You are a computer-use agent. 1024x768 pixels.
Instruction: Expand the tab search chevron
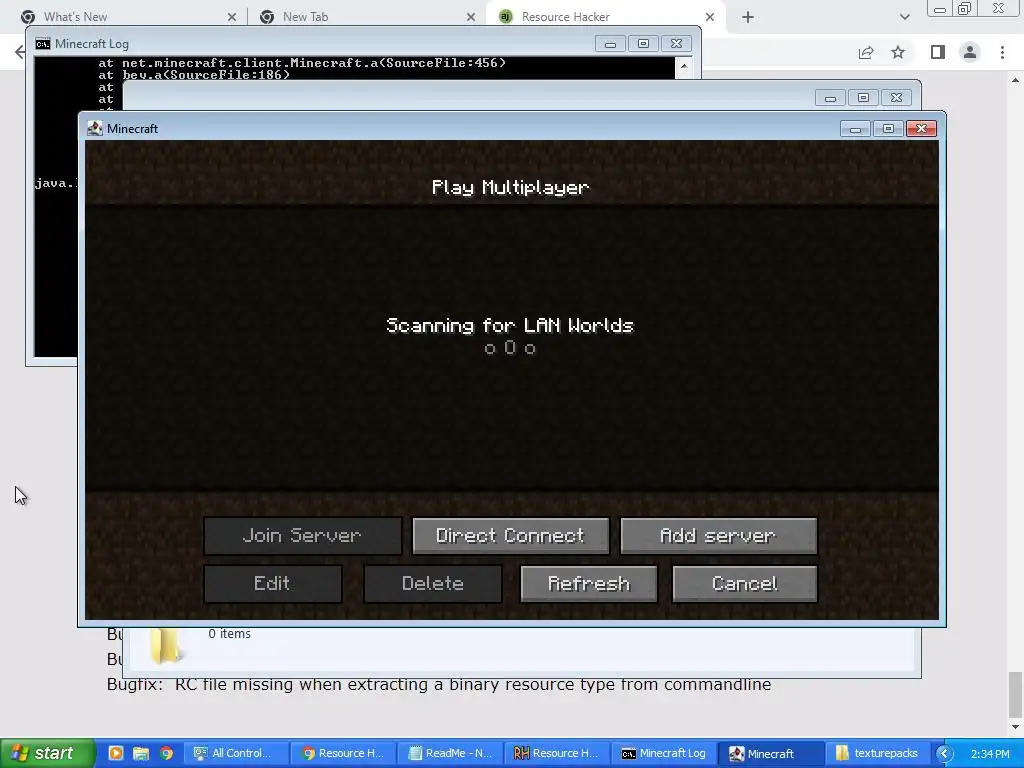point(904,17)
